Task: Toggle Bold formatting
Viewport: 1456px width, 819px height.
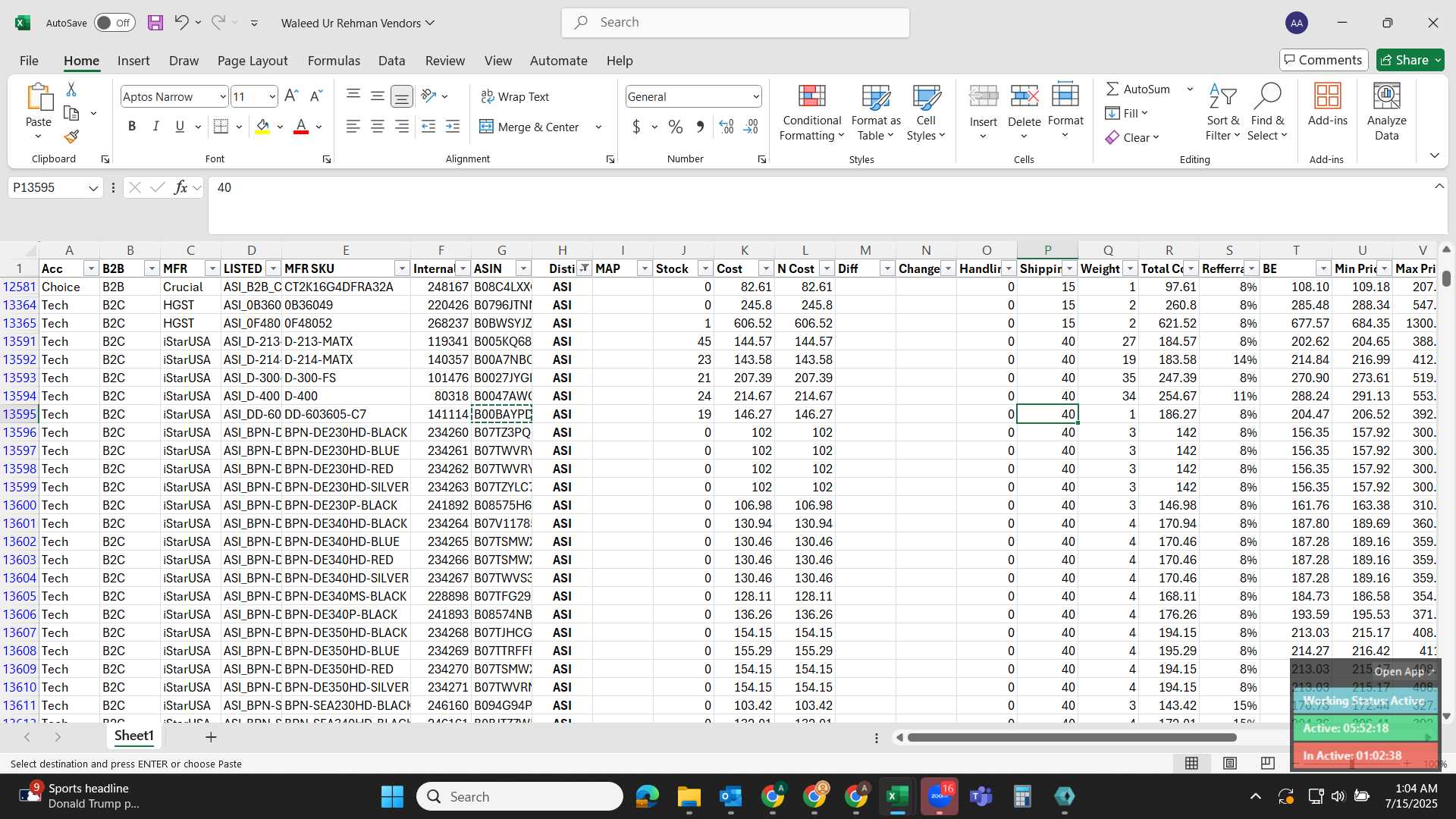Action: [132, 127]
